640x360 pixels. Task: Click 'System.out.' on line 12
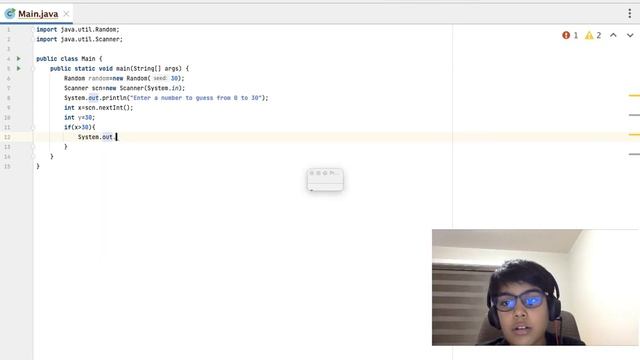tap(96, 137)
